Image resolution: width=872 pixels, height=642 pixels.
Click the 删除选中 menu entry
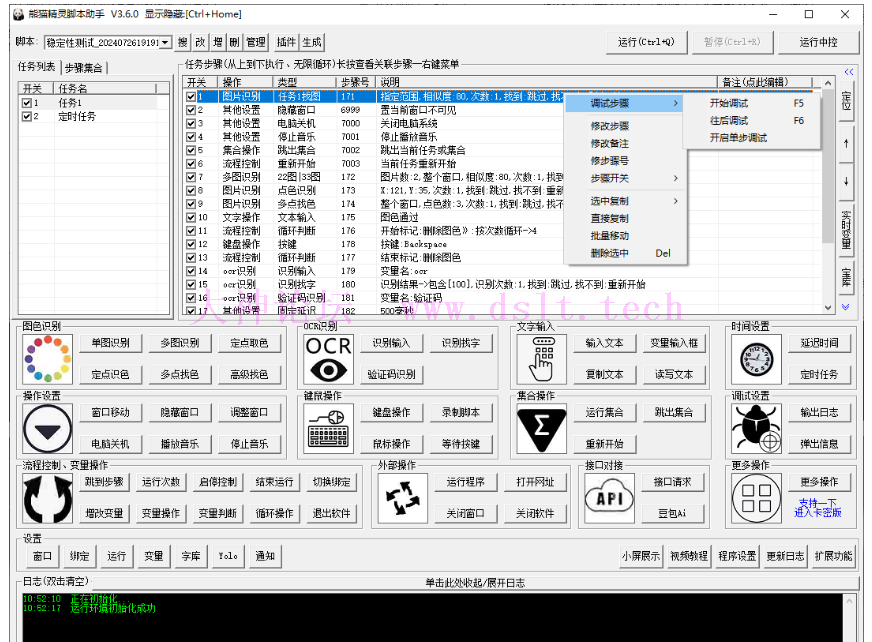point(610,253)
